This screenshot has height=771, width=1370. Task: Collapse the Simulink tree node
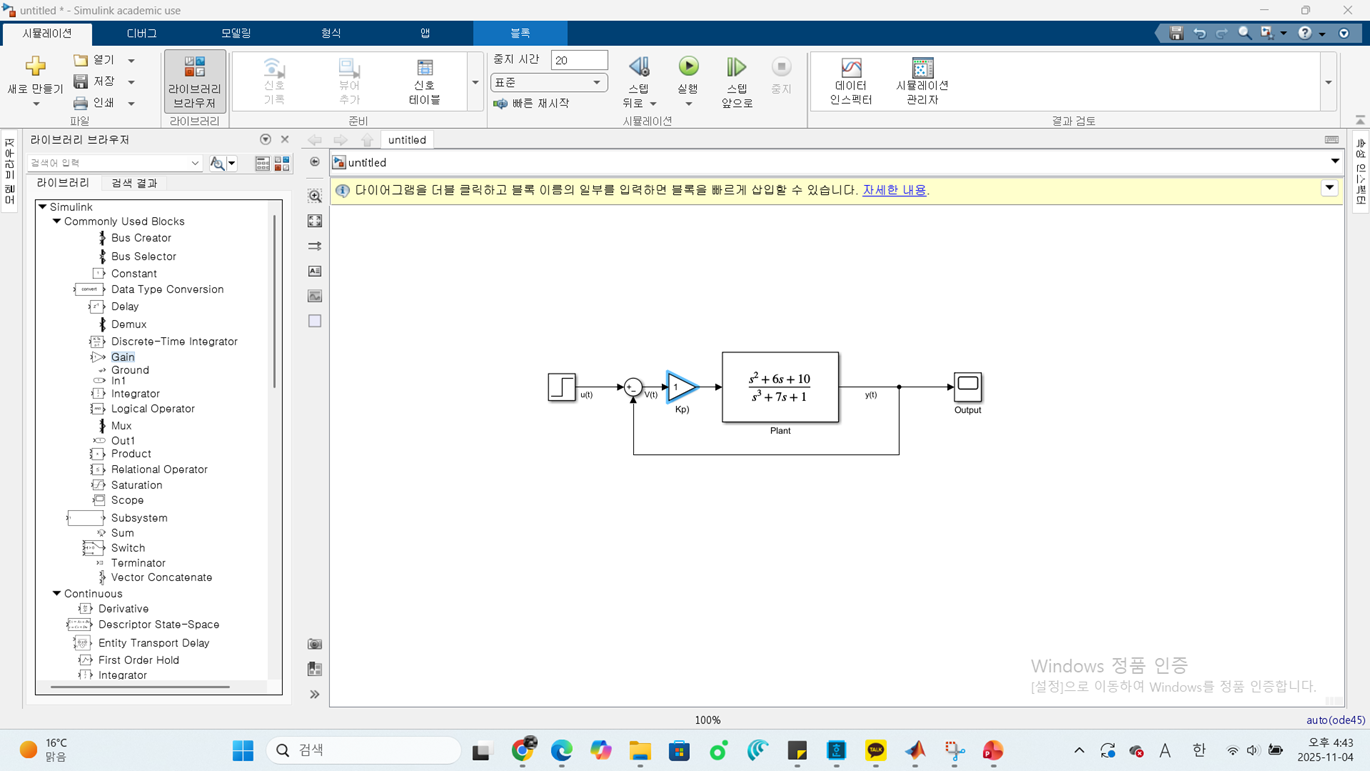pos(43,207)
